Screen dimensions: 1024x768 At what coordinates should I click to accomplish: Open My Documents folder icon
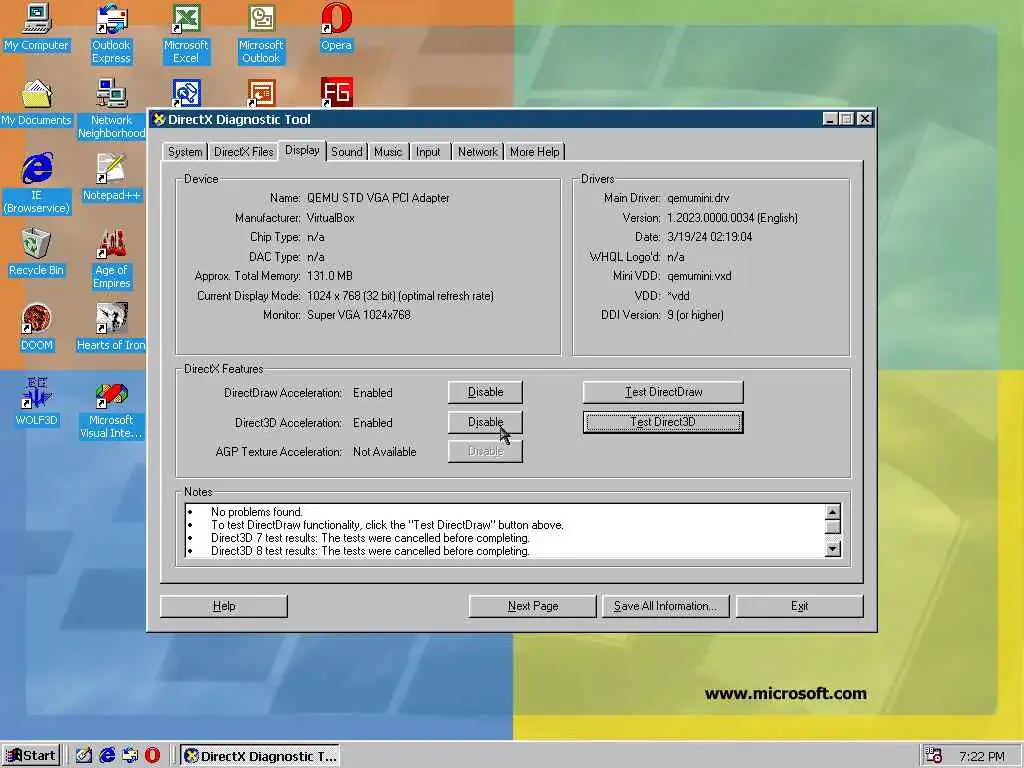click(37, 103)
